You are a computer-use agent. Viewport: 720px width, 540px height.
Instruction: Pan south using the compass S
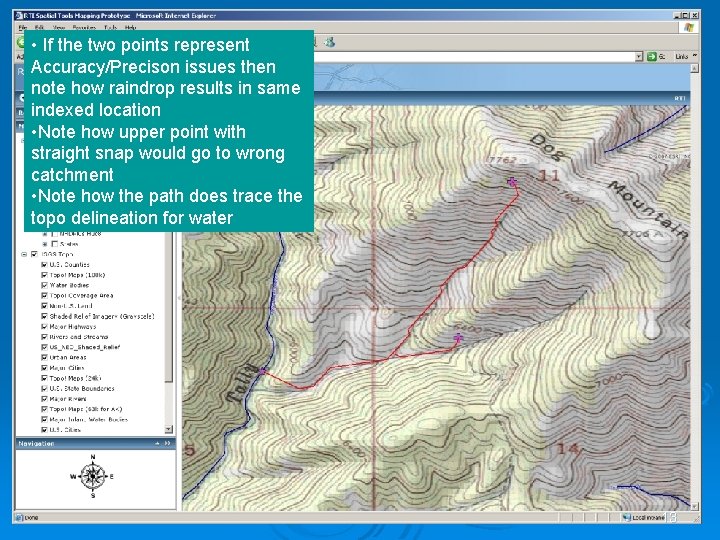[93, 496]
